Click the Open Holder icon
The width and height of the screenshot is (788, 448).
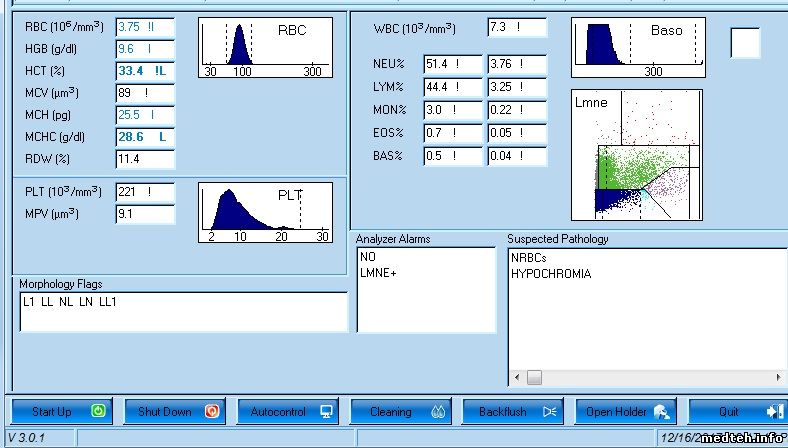(x=663, y=411)
